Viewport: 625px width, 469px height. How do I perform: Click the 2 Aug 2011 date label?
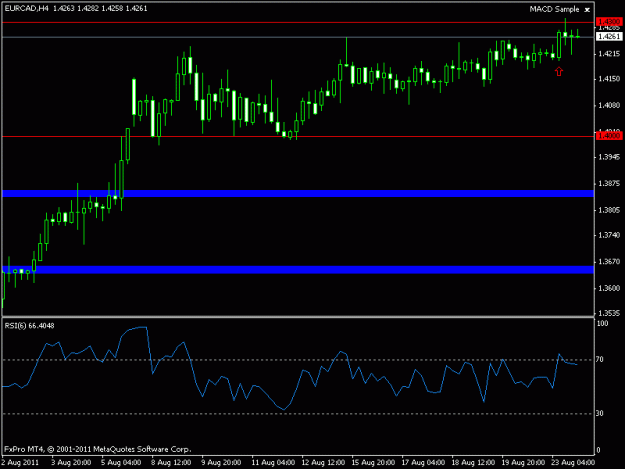coord(20,462)
